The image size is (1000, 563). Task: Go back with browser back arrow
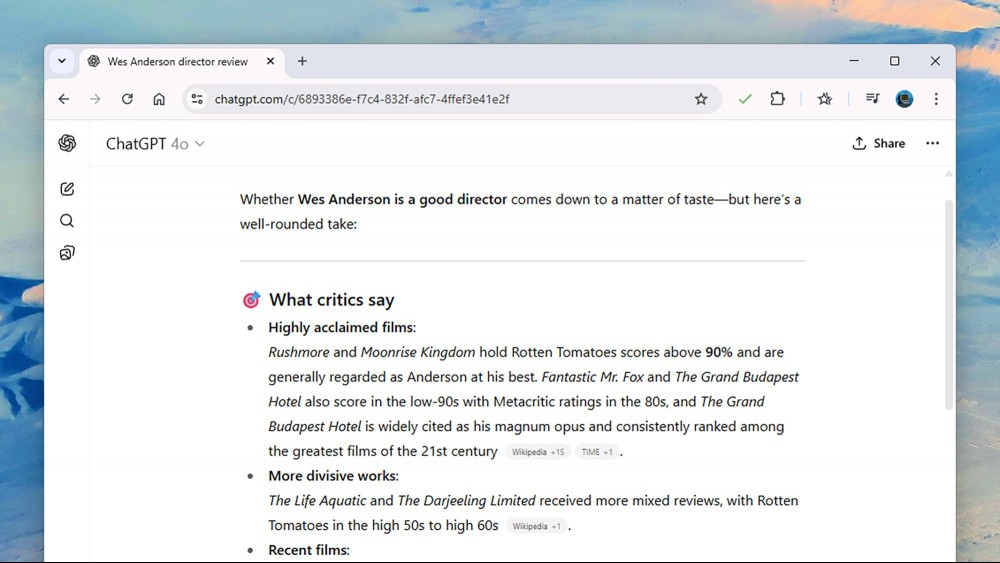[64, 99]
